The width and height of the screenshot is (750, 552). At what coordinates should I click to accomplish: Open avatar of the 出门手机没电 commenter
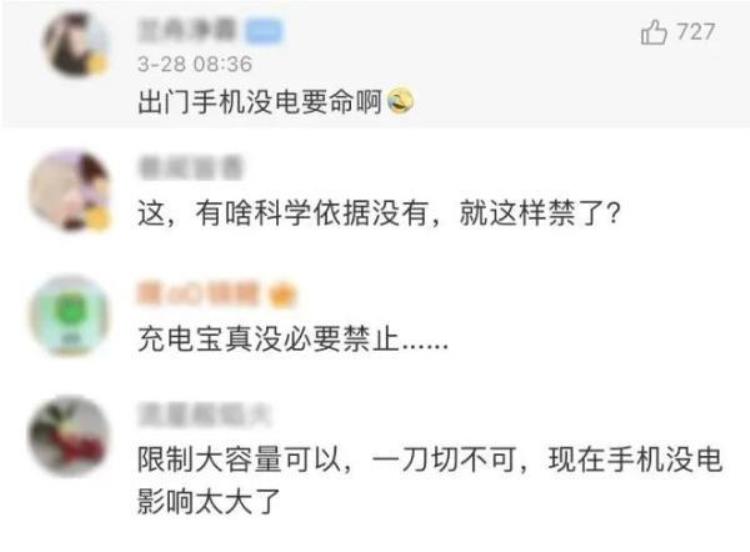click(77, 44)
